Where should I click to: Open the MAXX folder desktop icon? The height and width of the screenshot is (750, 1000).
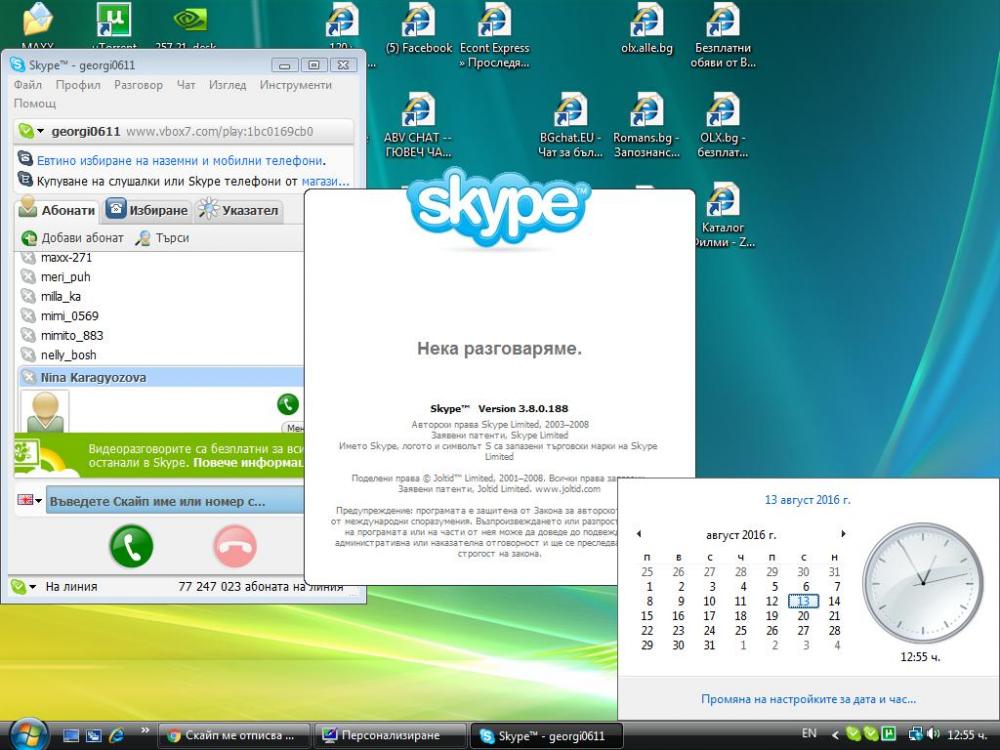pyautogui.click(x=38, y=26)
